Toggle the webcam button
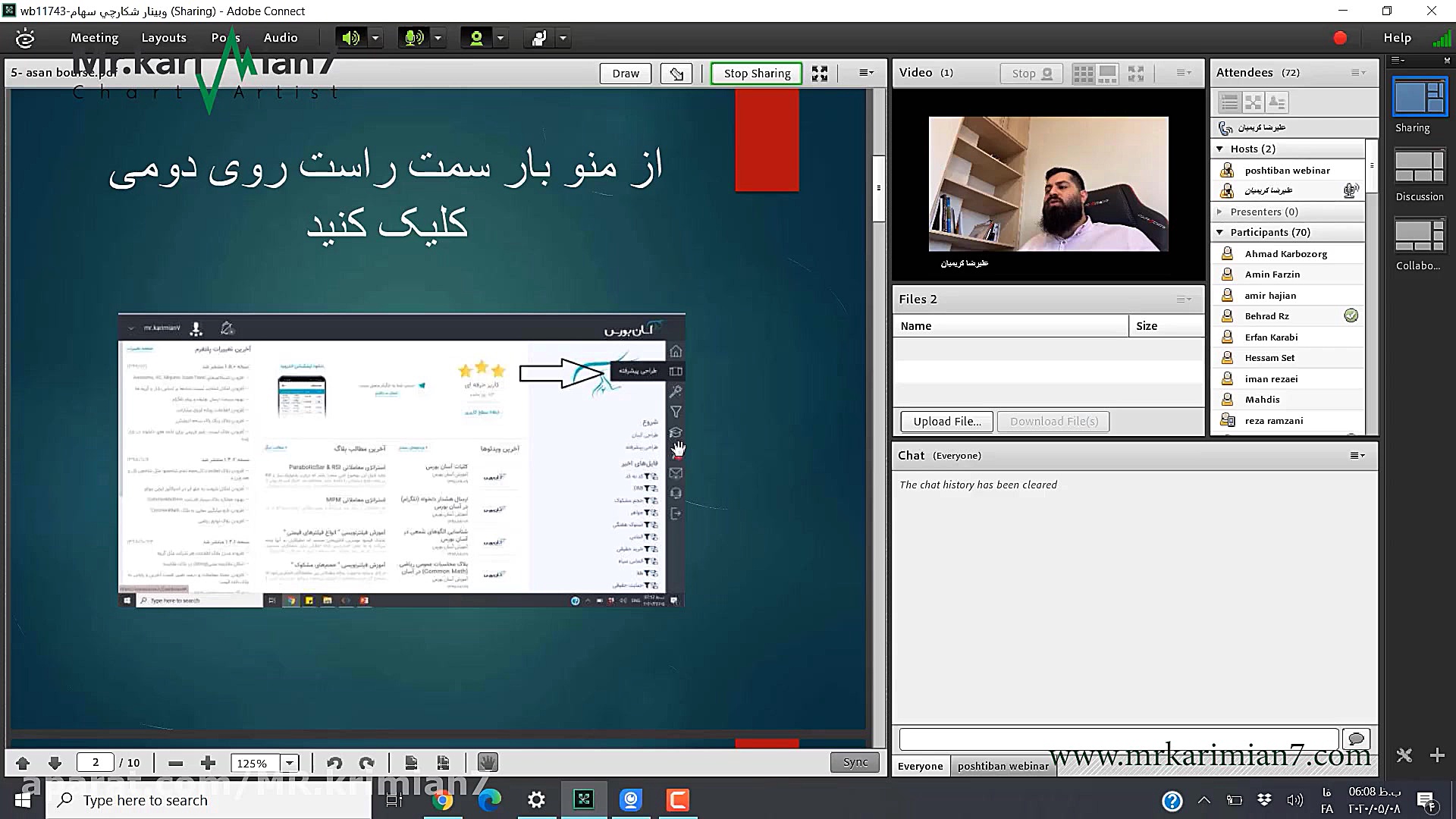The image size is (1456, 819). (x=476, y=38)
